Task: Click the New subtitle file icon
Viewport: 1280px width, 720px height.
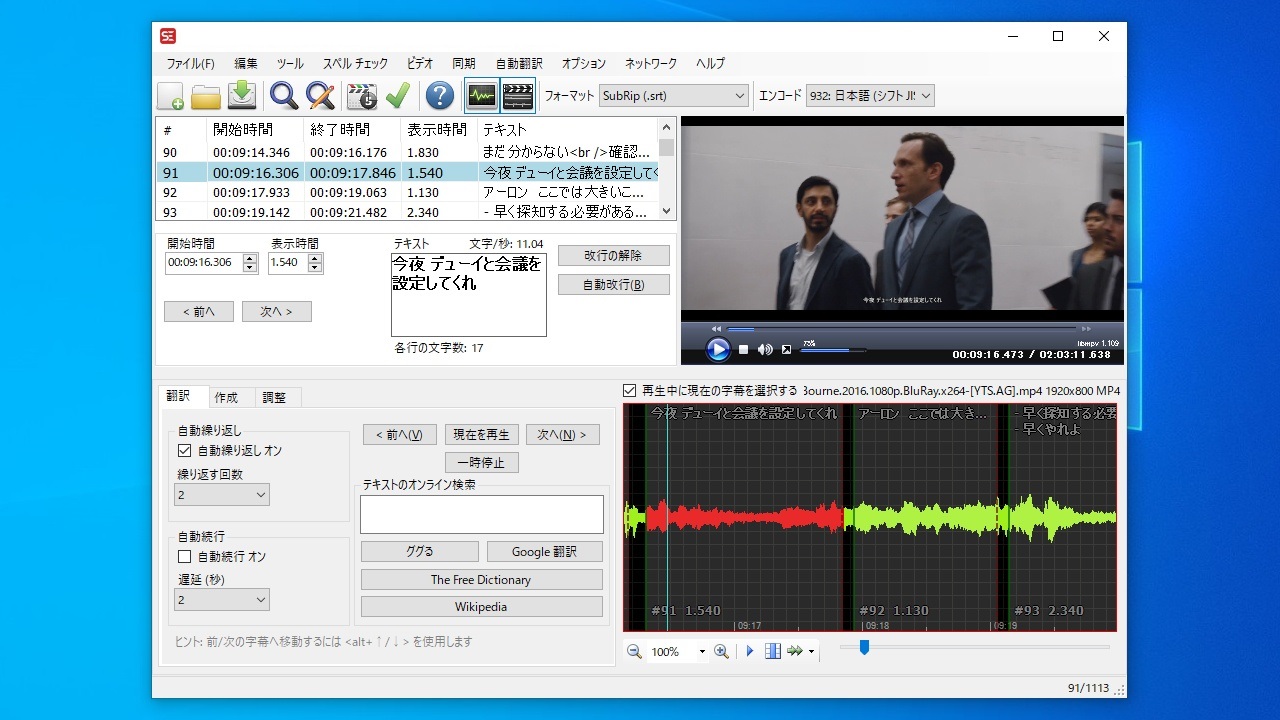Action: 170,96
